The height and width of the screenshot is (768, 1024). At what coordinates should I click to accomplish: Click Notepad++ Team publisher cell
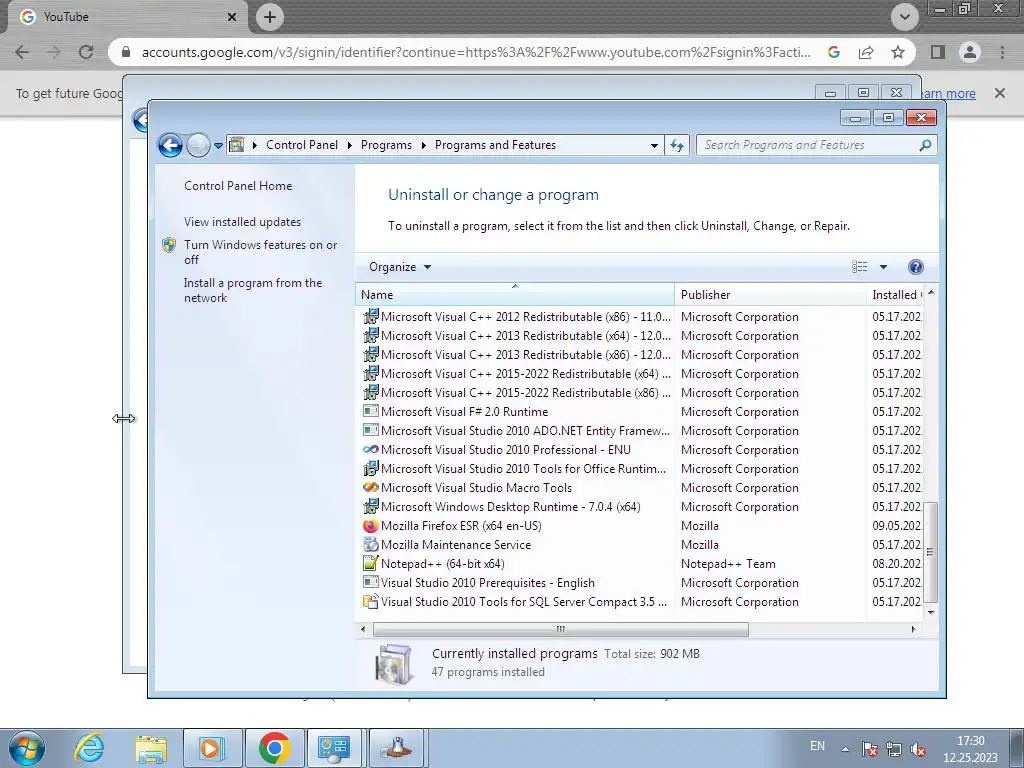(728, 564)
